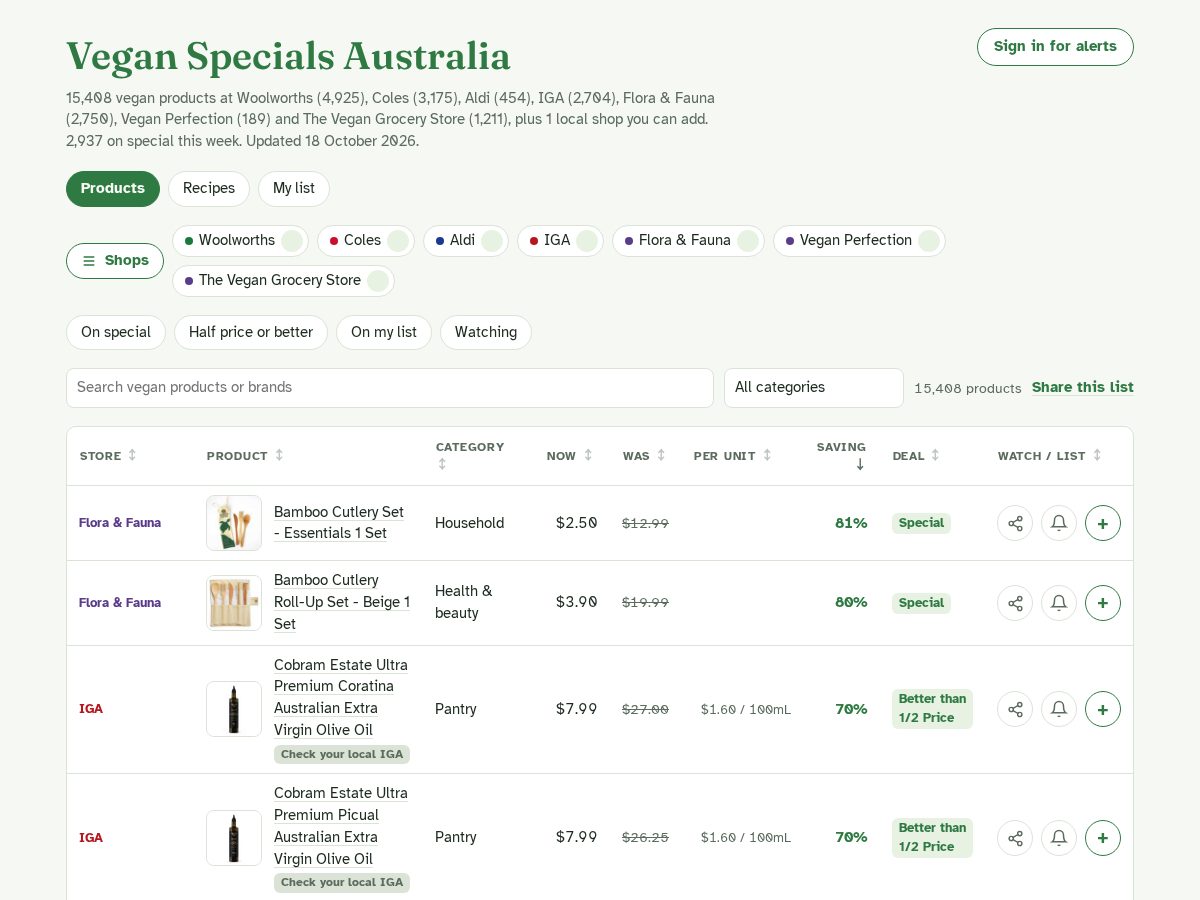Share the Cobram Estate Picual olive oil
1200x900 pixels.
click(1015, 838)
